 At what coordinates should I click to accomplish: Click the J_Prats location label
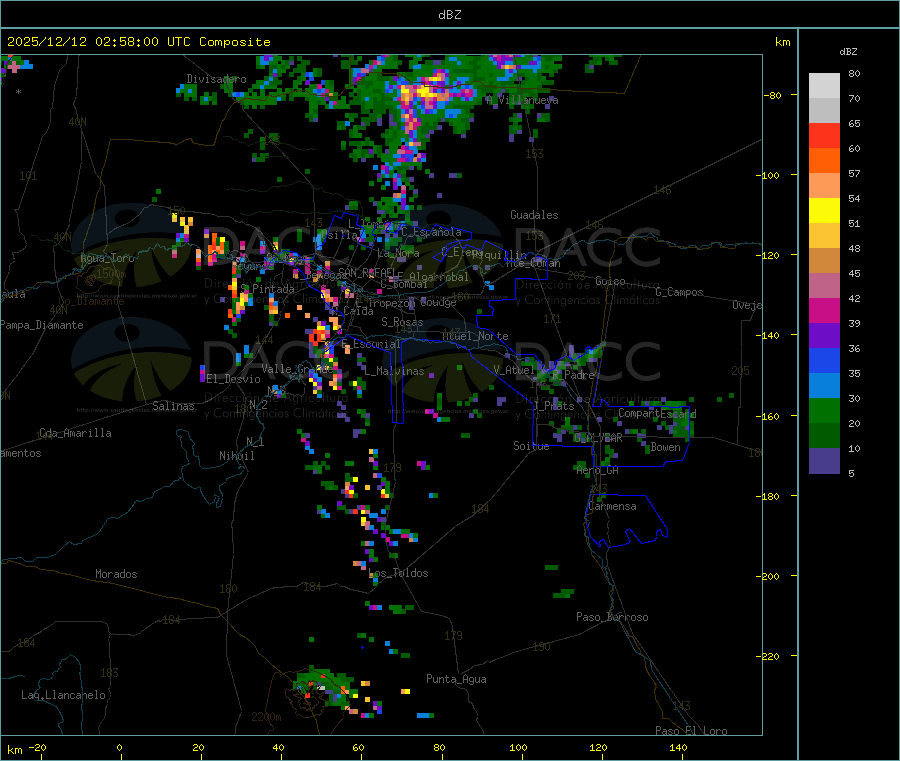[x=553, y=406]
